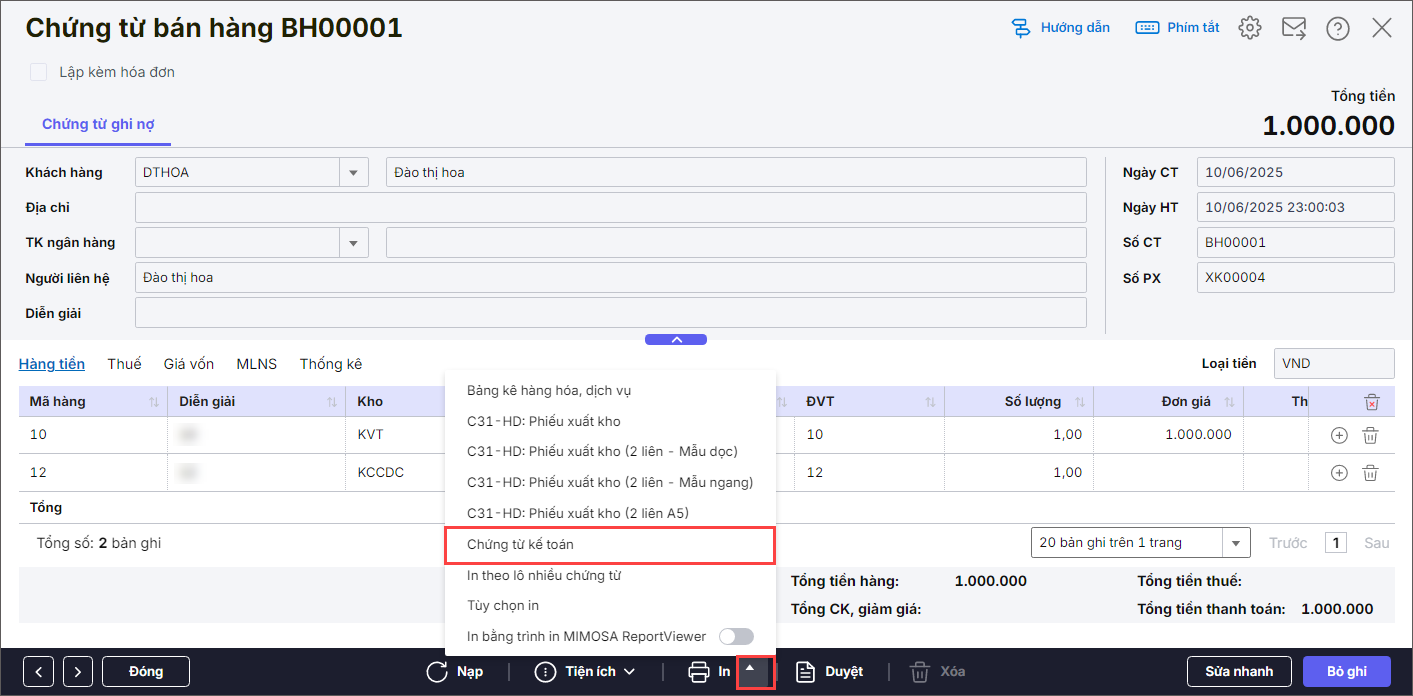1413x696 pixels.
Task: Click the Nạp reload button
Action: 455,672
